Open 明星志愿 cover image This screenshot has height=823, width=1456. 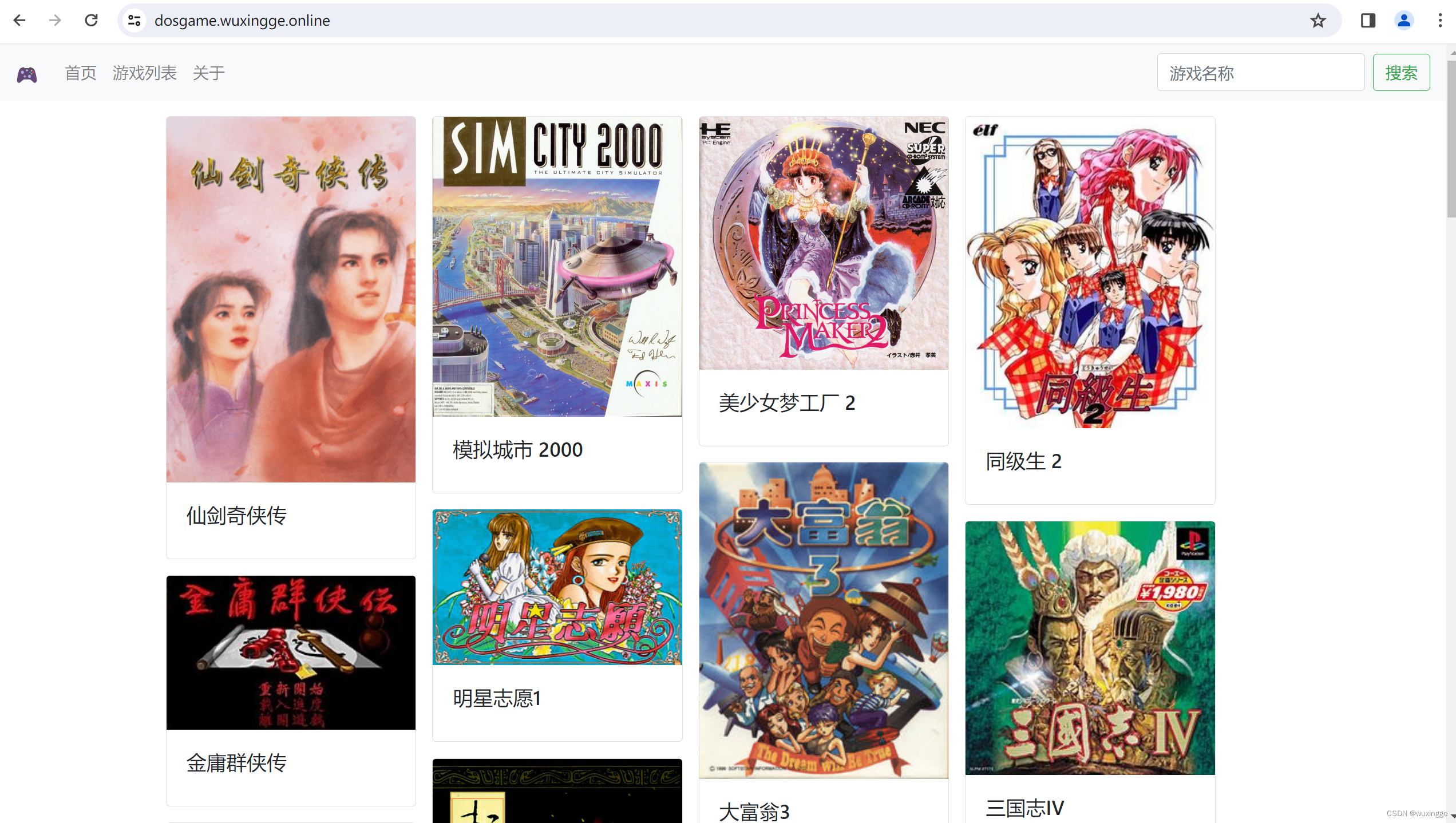click(557, 587)
